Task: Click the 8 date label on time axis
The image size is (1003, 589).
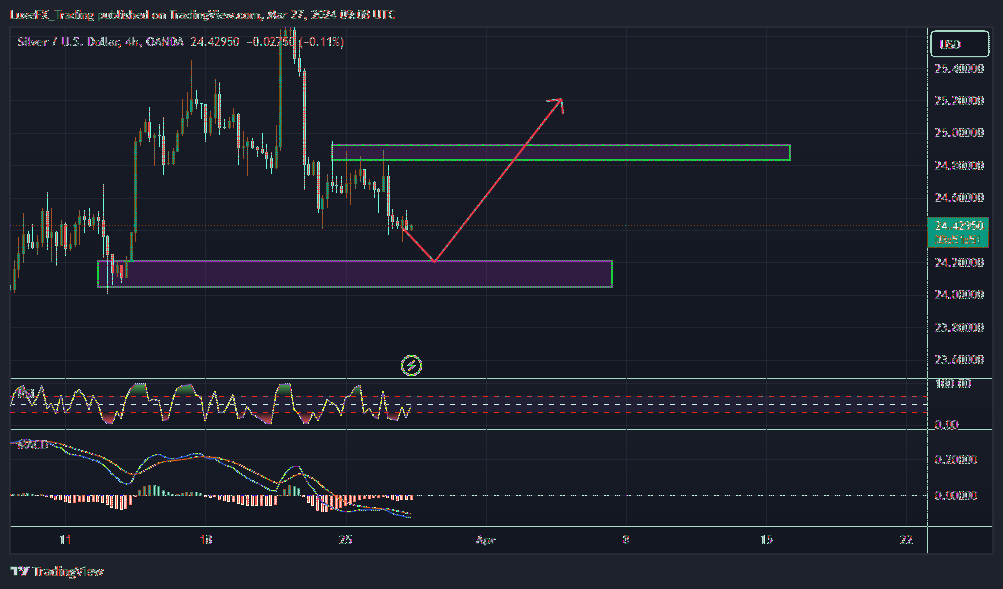Action: (626, 540)
